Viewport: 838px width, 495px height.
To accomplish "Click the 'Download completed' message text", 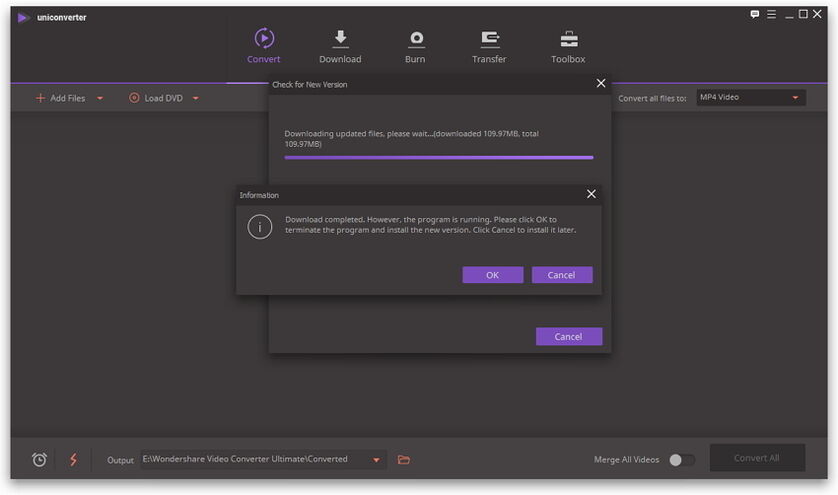I will click(430, 225).
